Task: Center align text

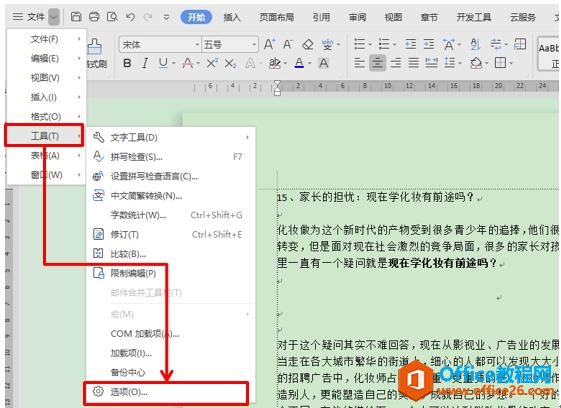Action: pyautogui.click(x=377, y=63)
